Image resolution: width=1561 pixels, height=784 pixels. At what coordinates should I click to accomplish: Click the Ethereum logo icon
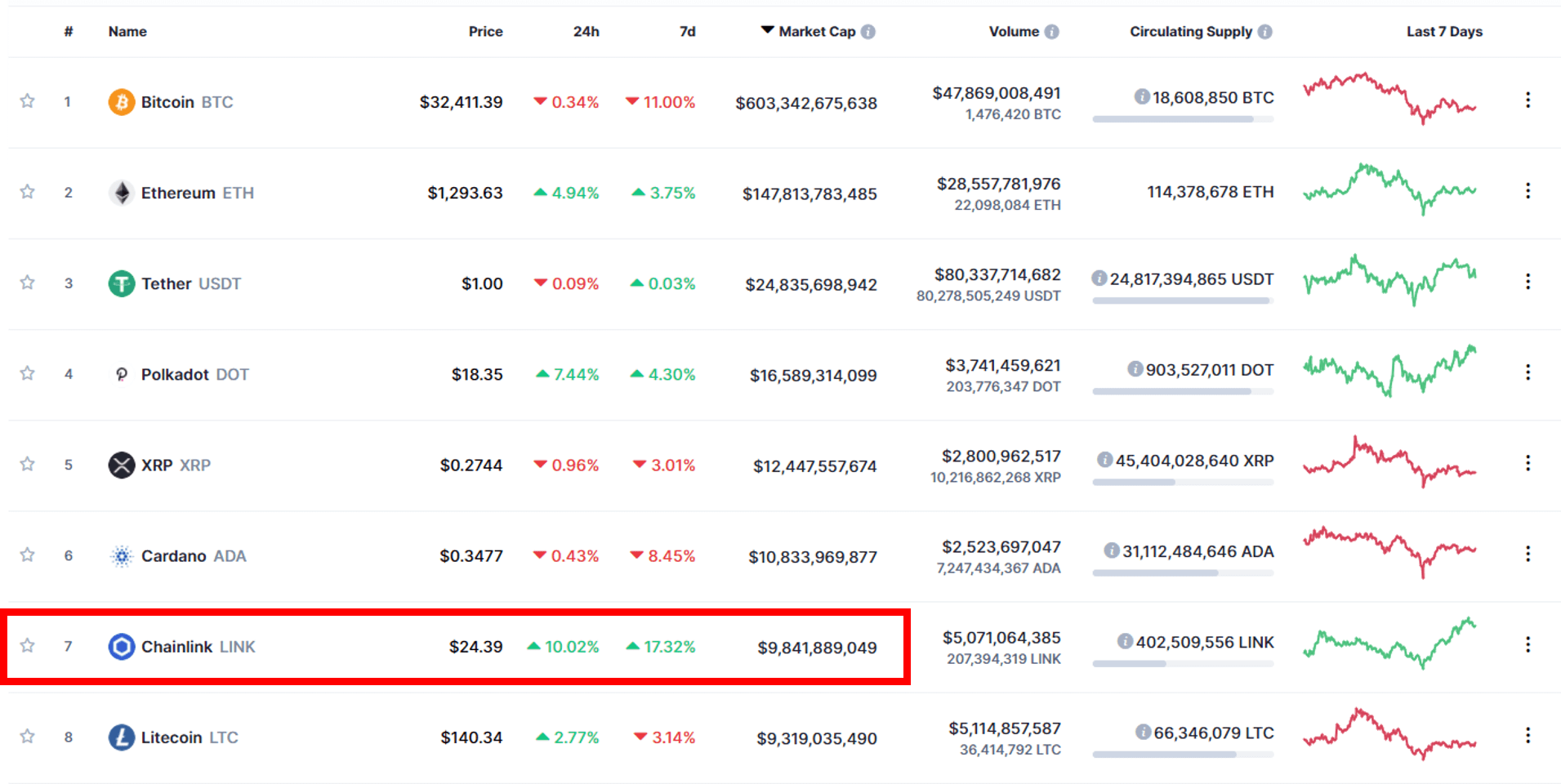click(122, 193)
